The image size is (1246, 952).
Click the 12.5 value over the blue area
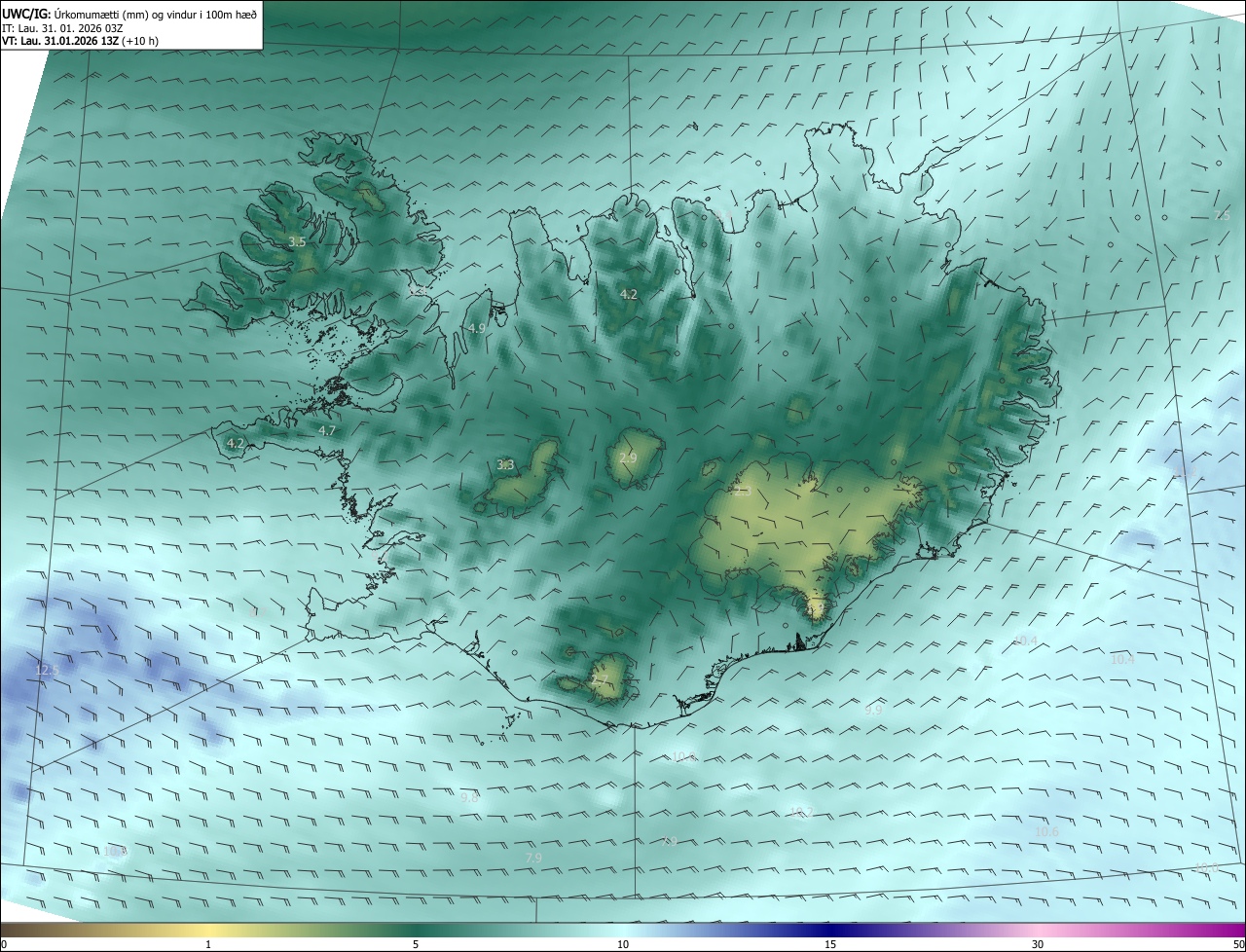47,671
